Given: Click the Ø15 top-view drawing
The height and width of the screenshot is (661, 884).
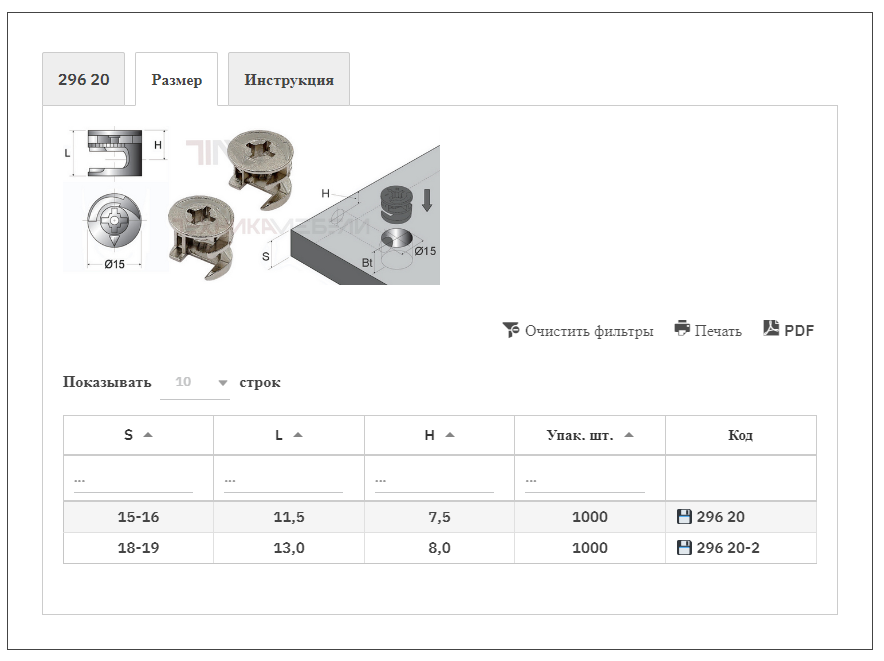Looking at the screenshot, I should pyautogui.click(x=115, y=230).
